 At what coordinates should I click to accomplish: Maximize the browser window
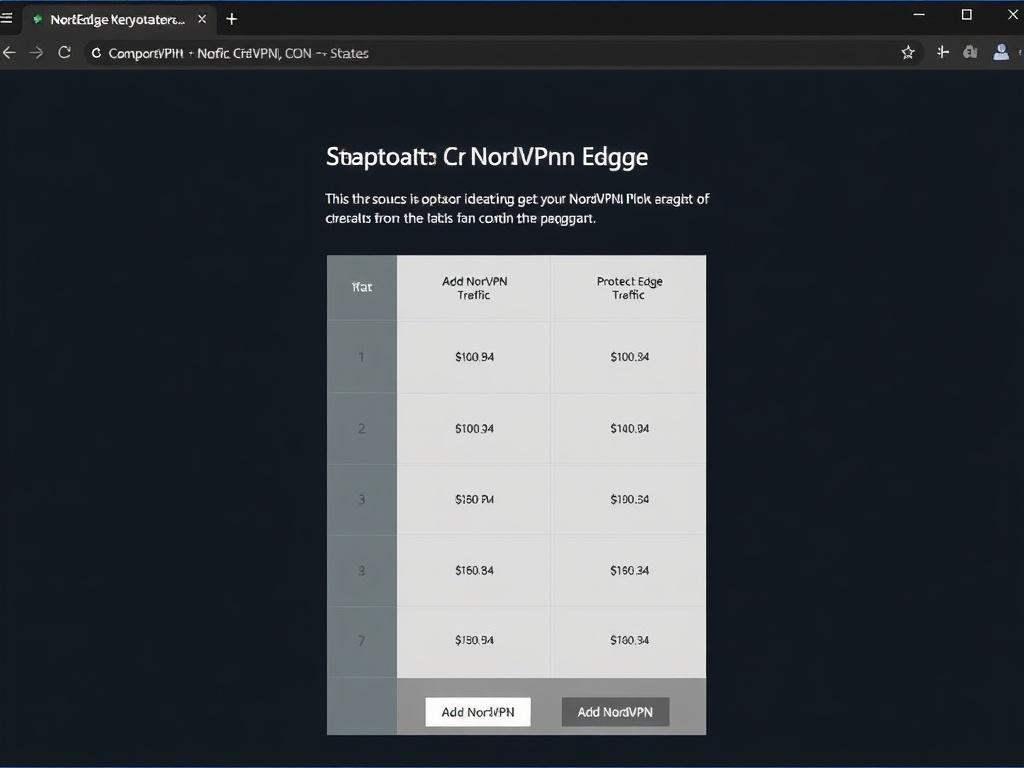pos(967,14)
